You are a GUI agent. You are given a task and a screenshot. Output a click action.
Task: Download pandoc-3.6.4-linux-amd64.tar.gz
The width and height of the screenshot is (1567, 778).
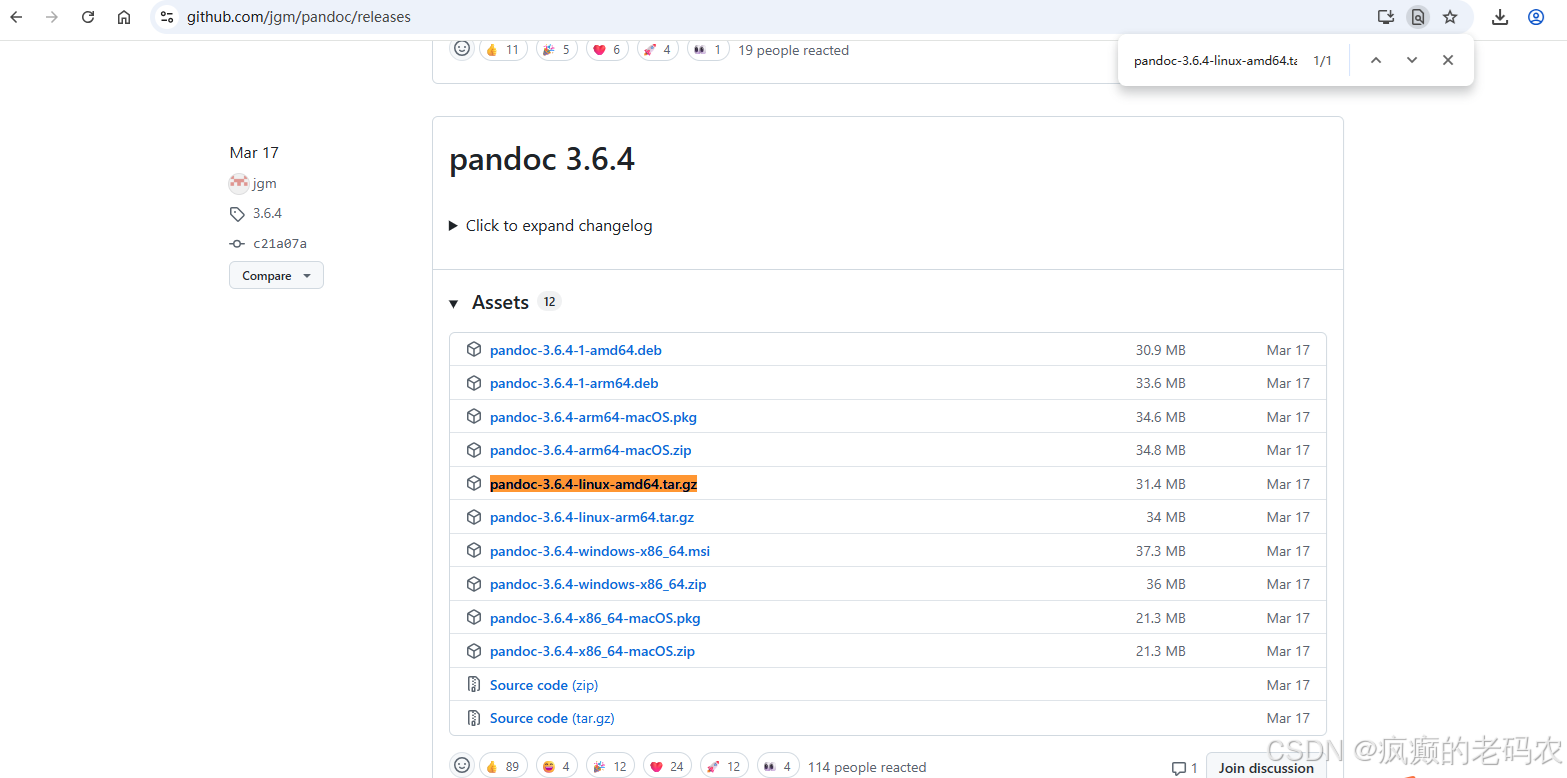click(593, 484)
